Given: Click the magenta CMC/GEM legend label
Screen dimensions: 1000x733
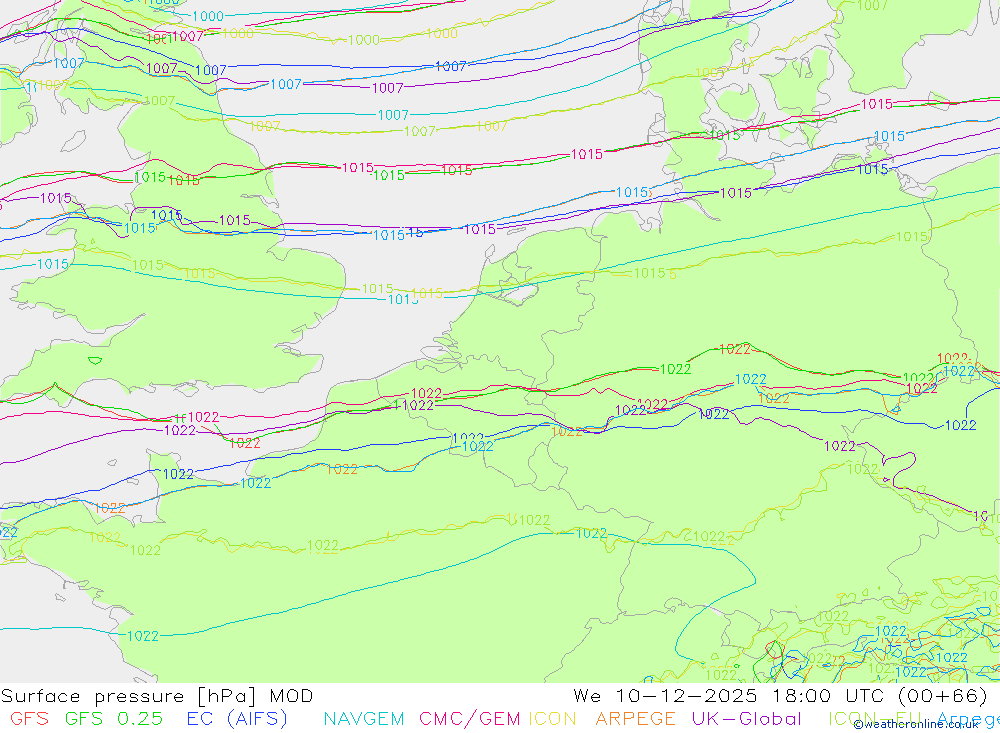Looking at the screenshot, I should tap(469, 719).
